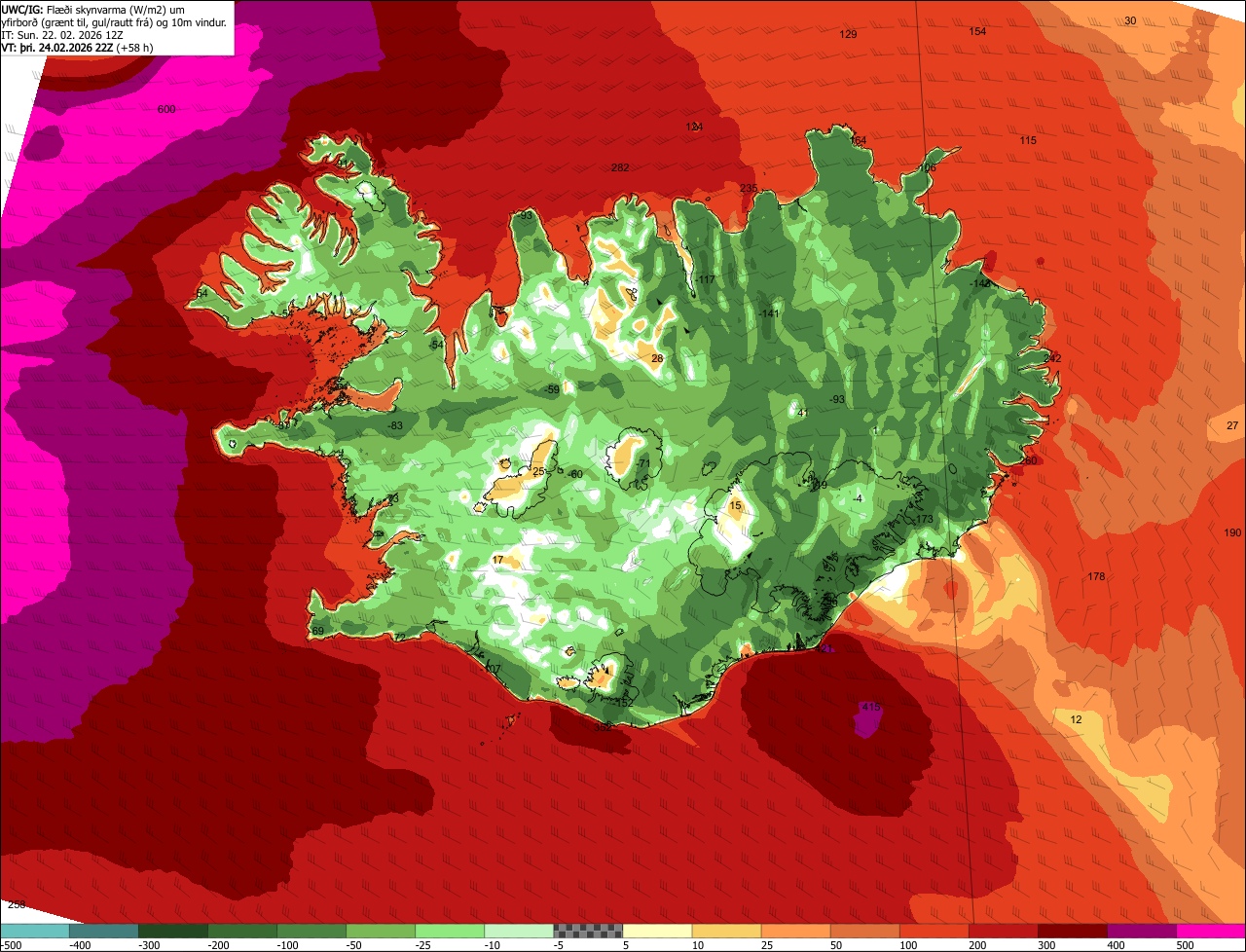
Task: Click the '69' value on the Reykjanes tip
Action: point(317,631)
